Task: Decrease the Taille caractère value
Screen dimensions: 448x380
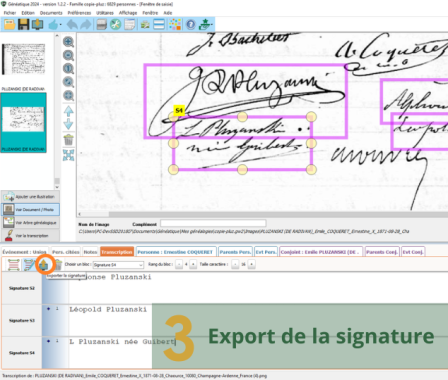Action: click(235, 264)
